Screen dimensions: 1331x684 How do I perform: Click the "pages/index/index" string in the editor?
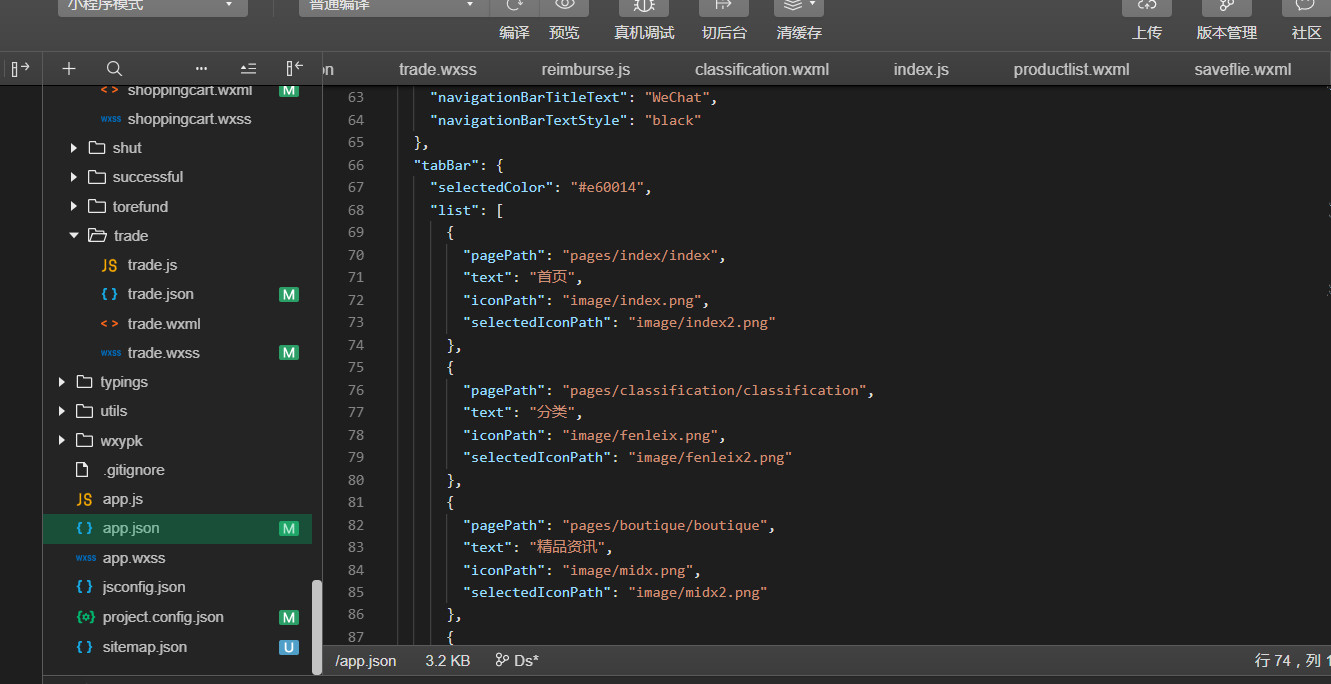pyautogui.click(x=640, y=255)
